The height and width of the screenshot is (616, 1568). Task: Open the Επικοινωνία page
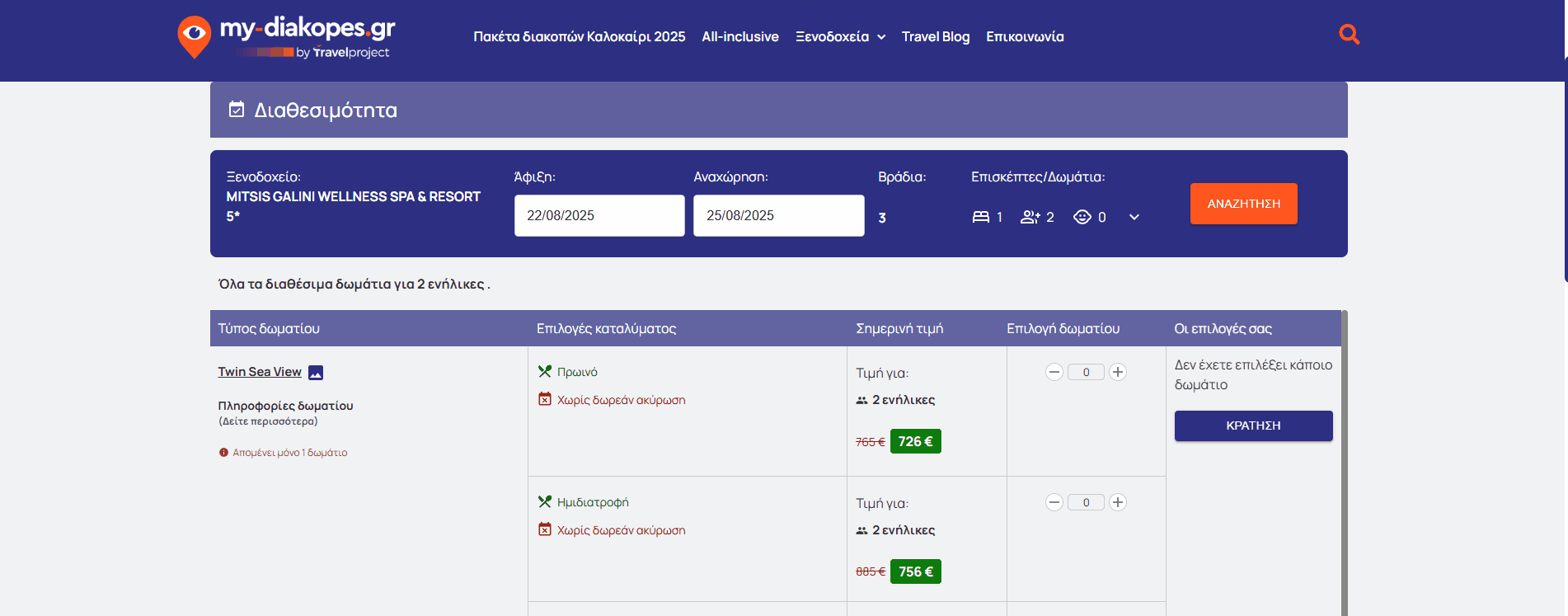[x=1025, y=36]
